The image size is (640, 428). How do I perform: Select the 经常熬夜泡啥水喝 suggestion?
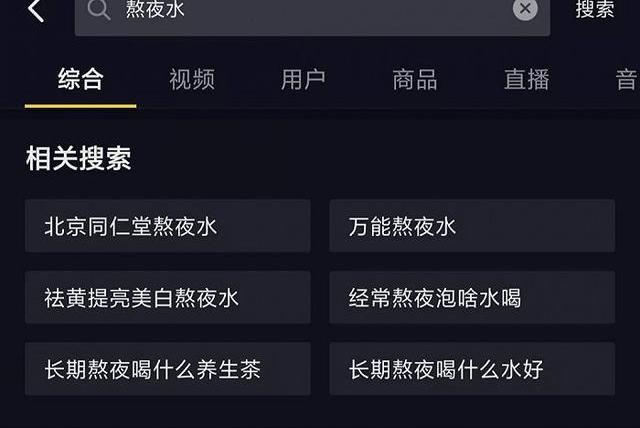click(472, 298)
